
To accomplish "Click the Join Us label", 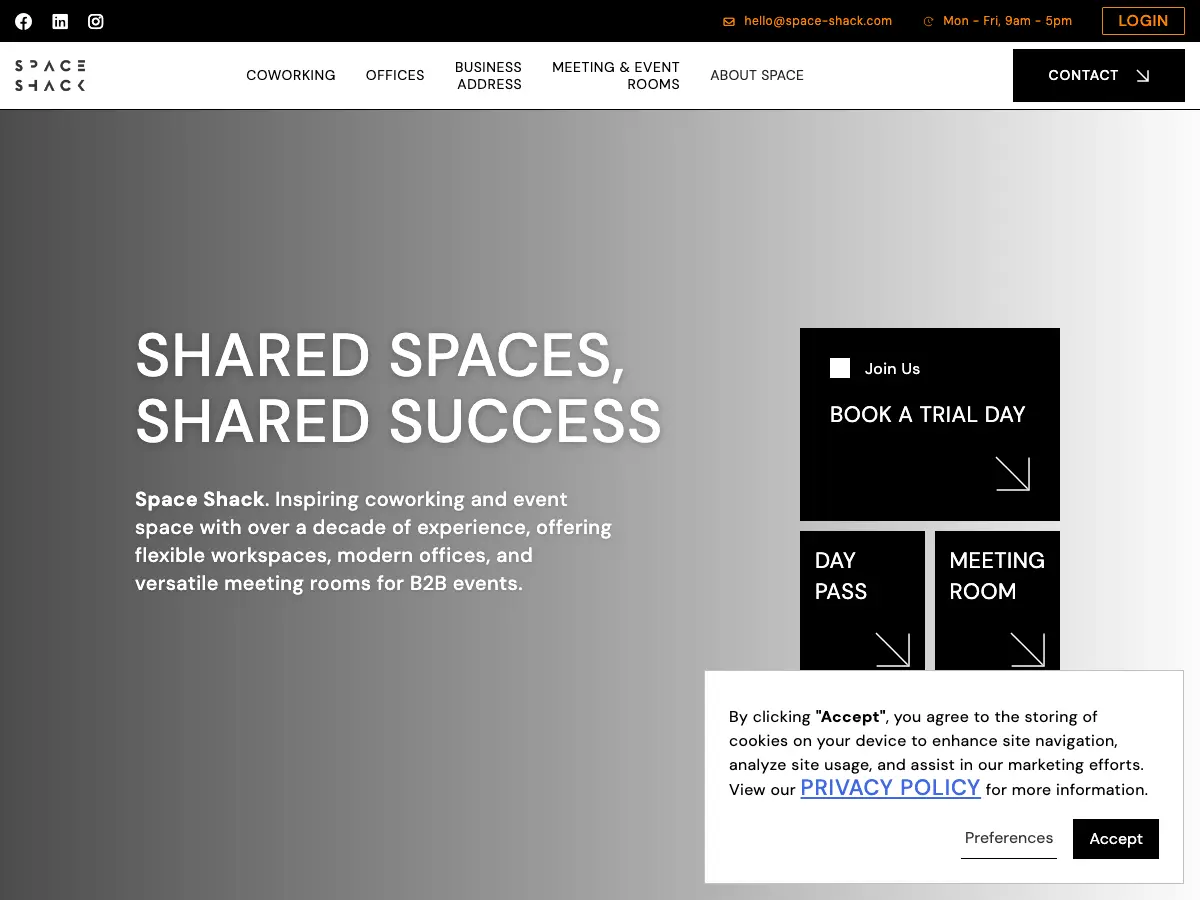I will tap(892, 368).
